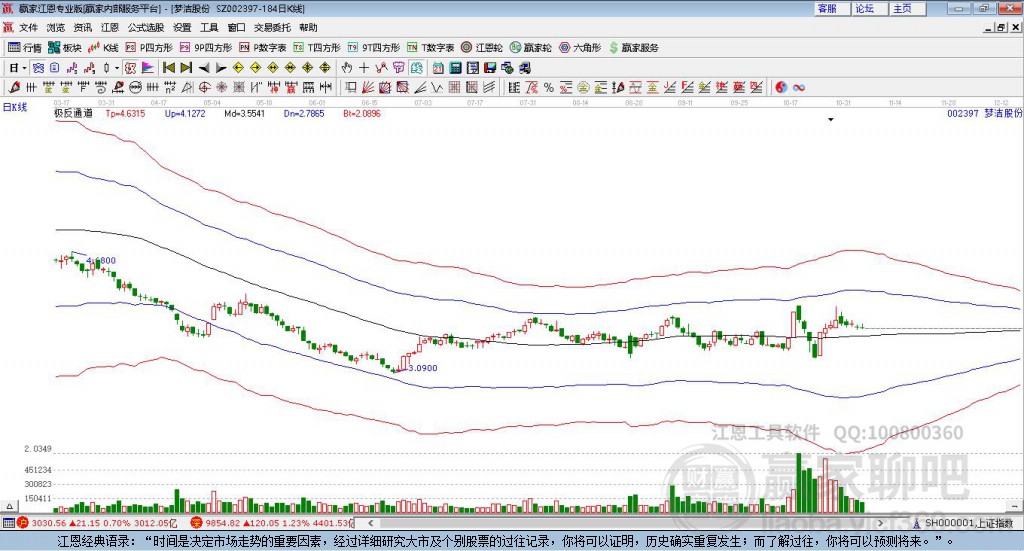The height and width of the screenshot is (551, 1024).
Task: Click the 客服 customer service button
Action: 832,8
